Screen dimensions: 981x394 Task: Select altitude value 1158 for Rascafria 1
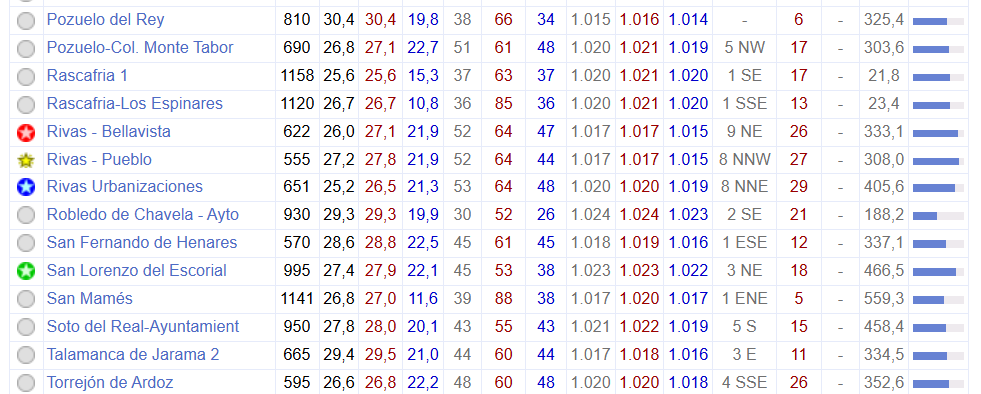click(297, 76)
